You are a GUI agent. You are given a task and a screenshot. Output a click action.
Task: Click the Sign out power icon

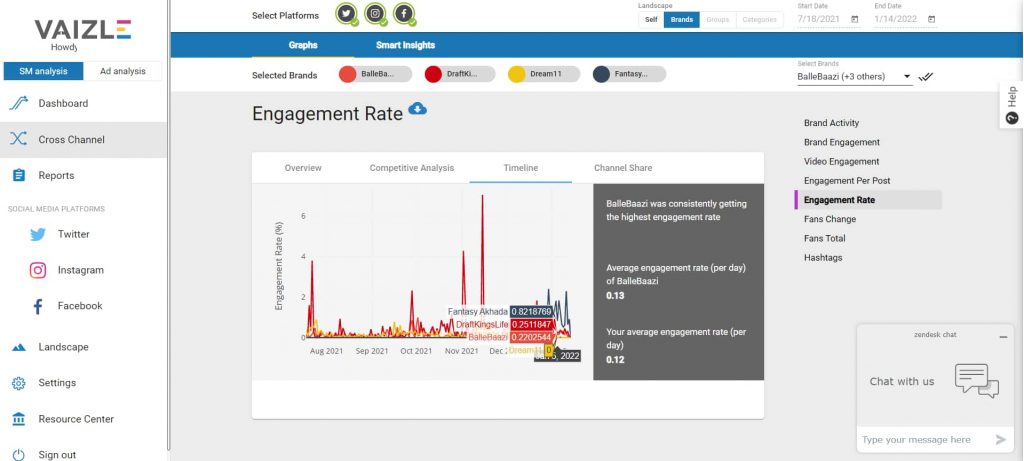pyautogui.click(x=18, y=454)
